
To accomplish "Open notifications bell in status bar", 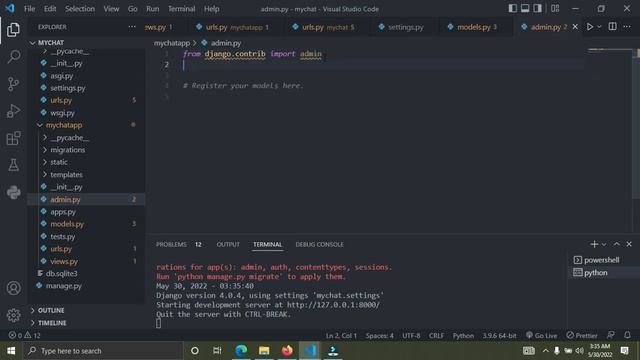I will point(627,335).
